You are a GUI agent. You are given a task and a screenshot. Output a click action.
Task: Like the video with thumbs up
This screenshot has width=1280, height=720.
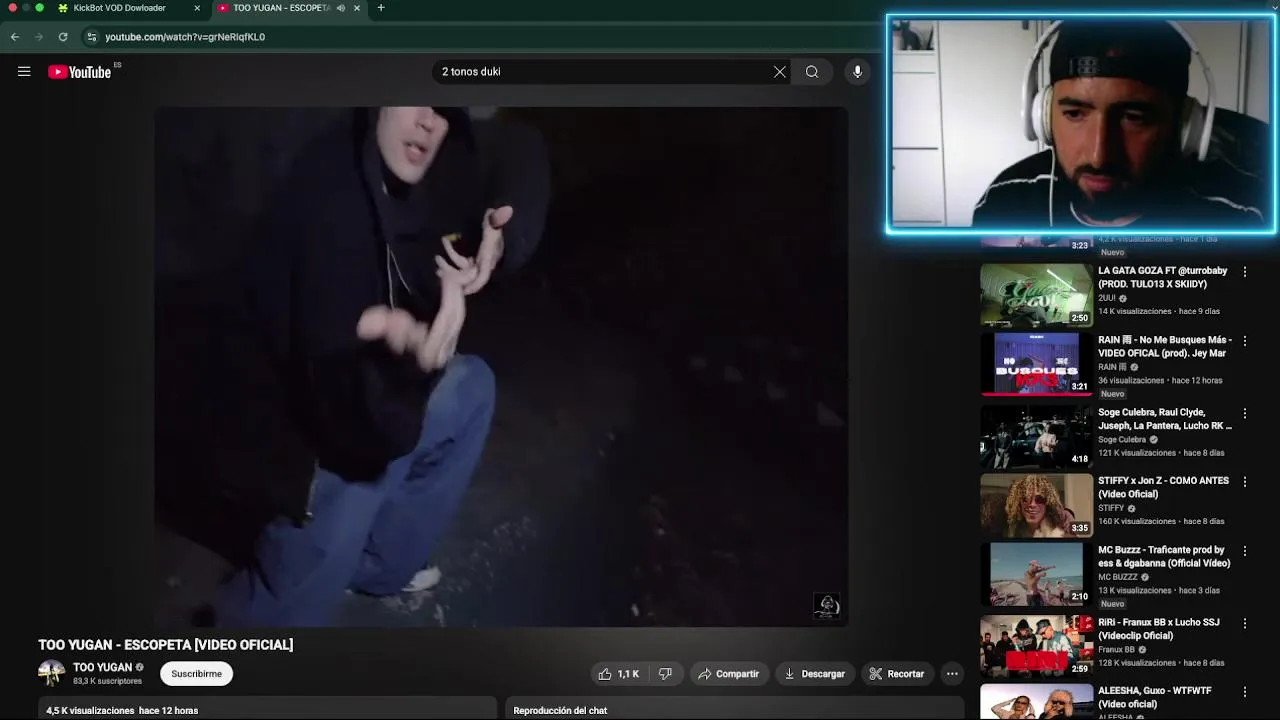tap(618, 674)
